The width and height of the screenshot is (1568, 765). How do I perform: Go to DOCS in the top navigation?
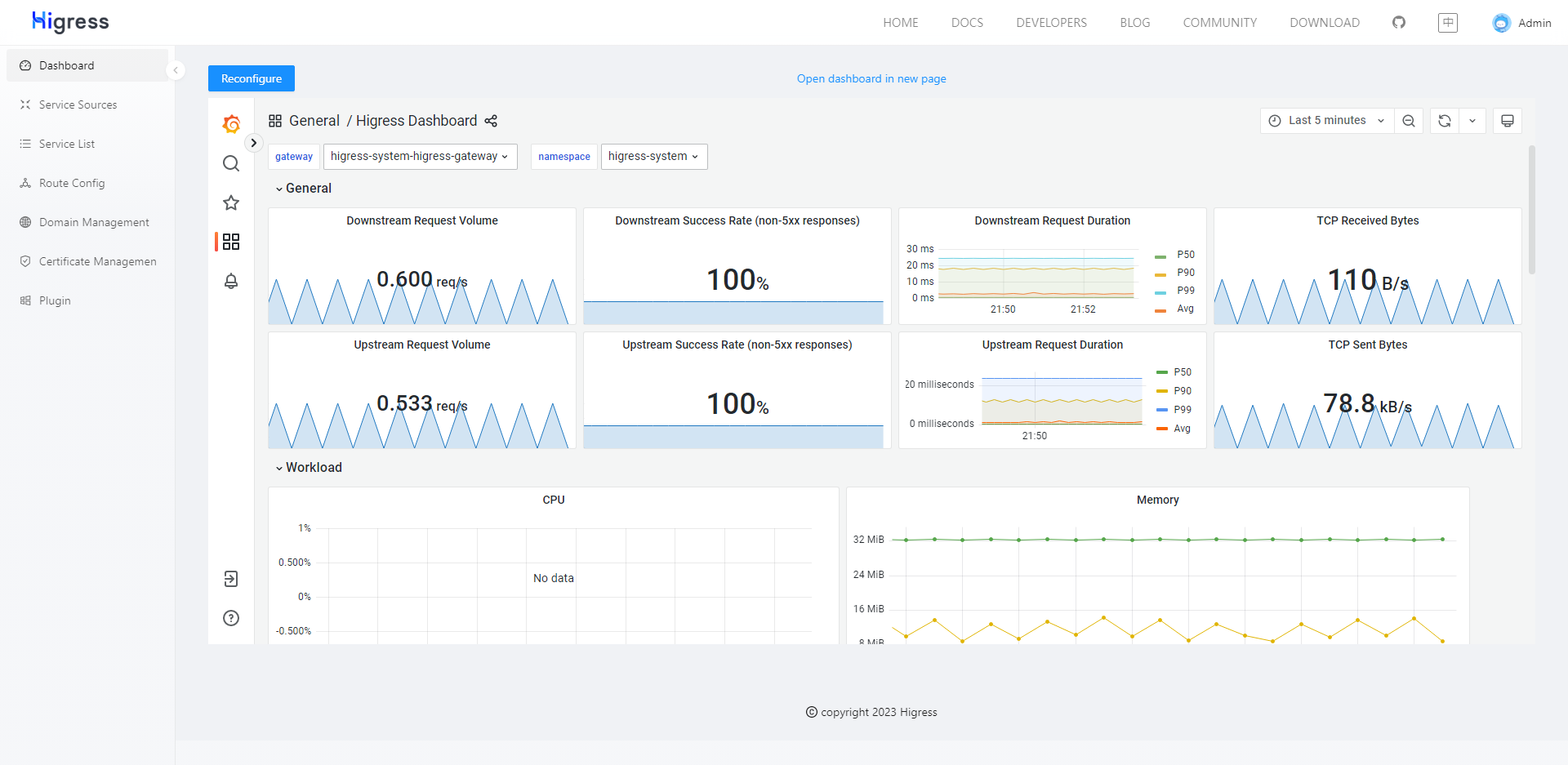point(967,23)
